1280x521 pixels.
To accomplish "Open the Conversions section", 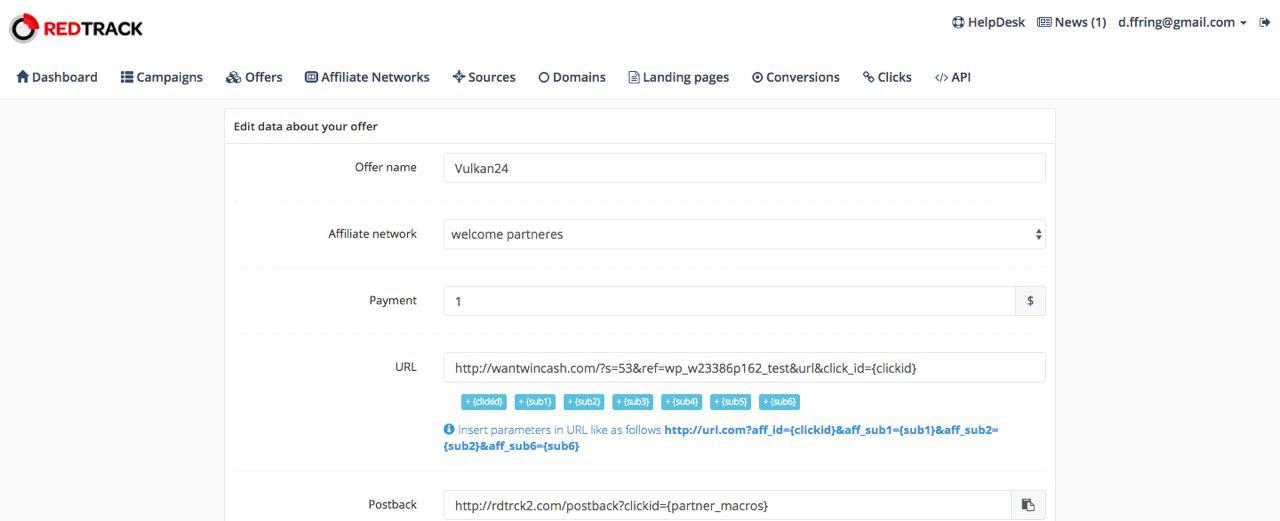I will [796, 77].
